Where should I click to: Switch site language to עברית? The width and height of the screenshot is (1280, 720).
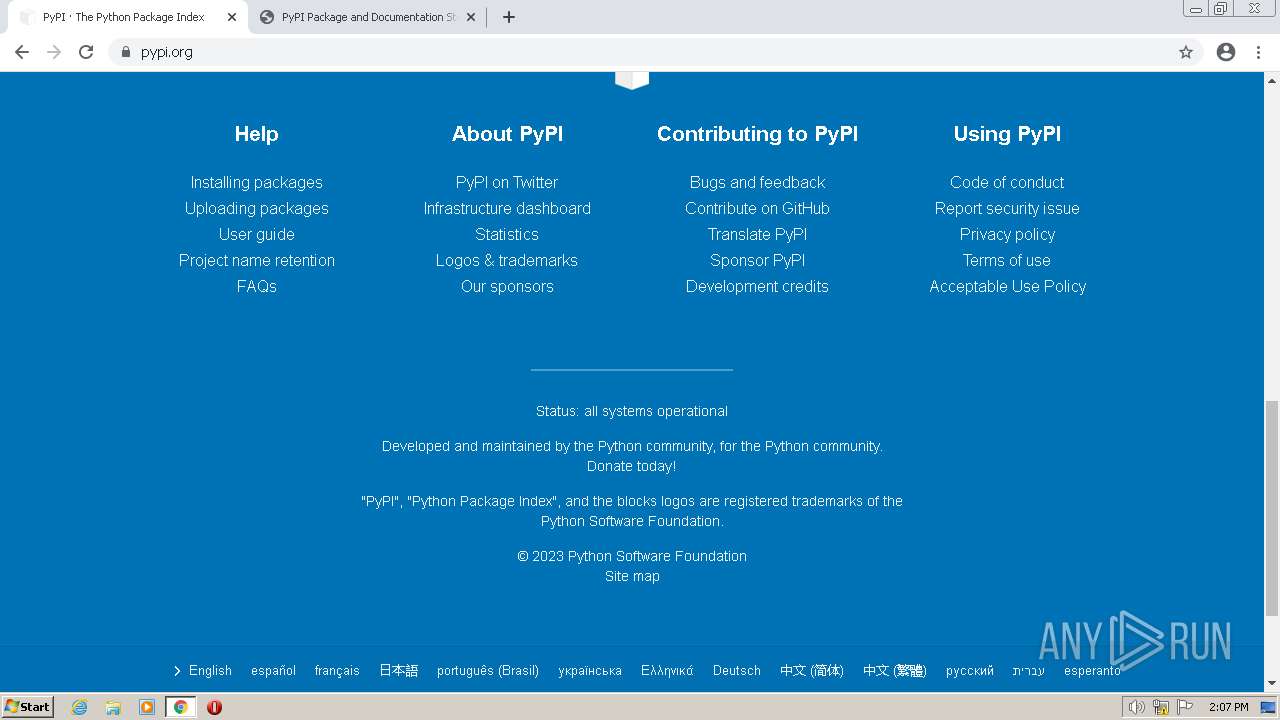click(x=1028, y=670)
